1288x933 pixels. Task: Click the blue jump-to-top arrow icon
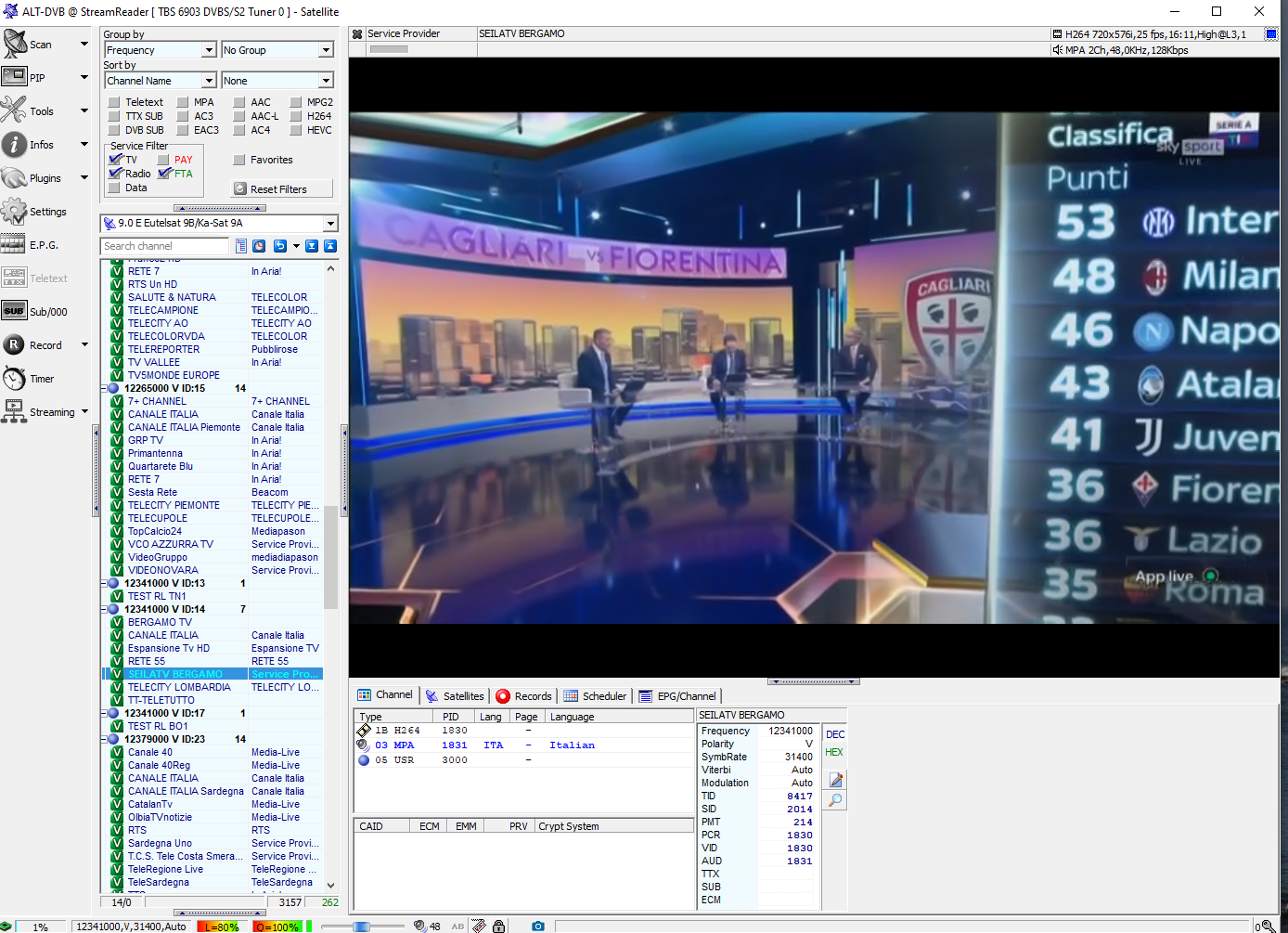click(329, 246)
